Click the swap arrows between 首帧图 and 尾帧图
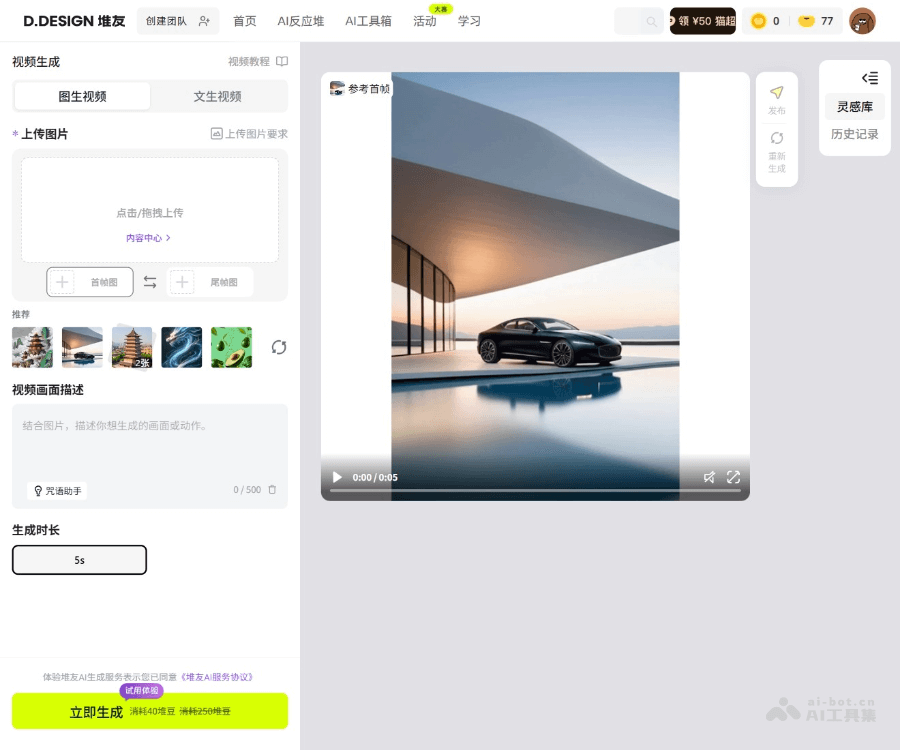Viewport: 900px width, 750px height. pos(150,282)
